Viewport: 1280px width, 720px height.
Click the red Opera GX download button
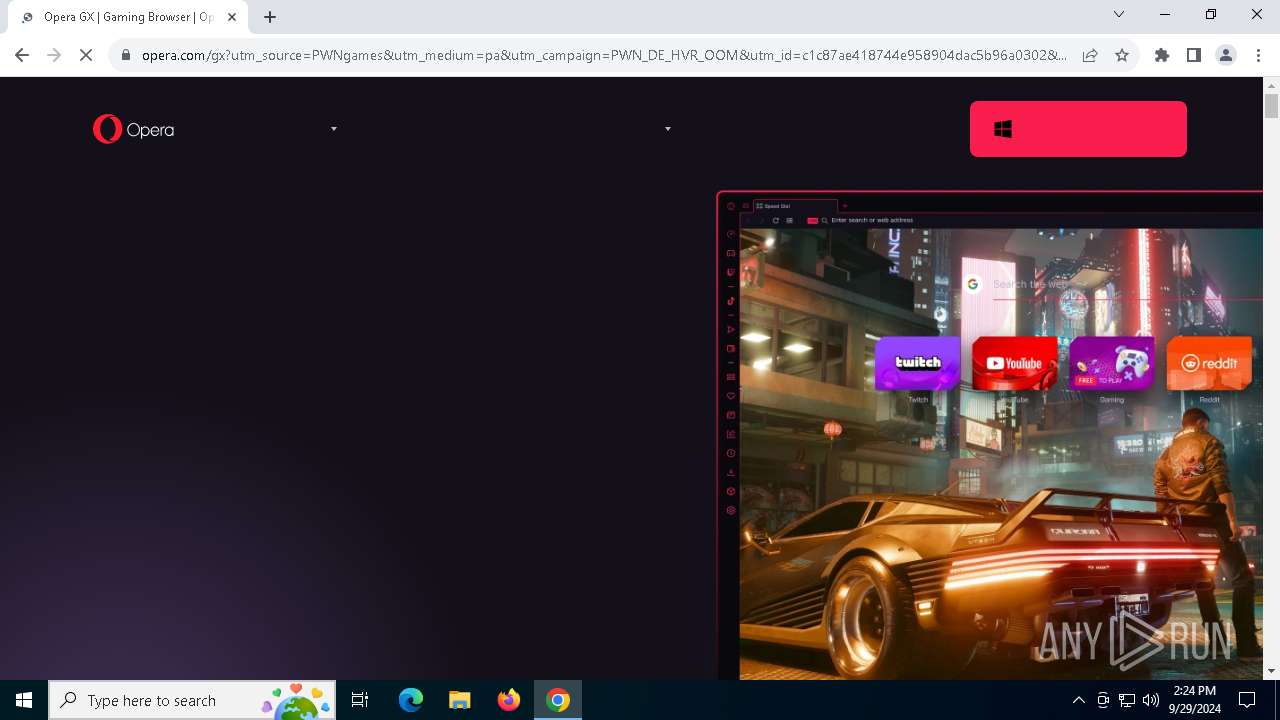click(x=1078, y=129)
